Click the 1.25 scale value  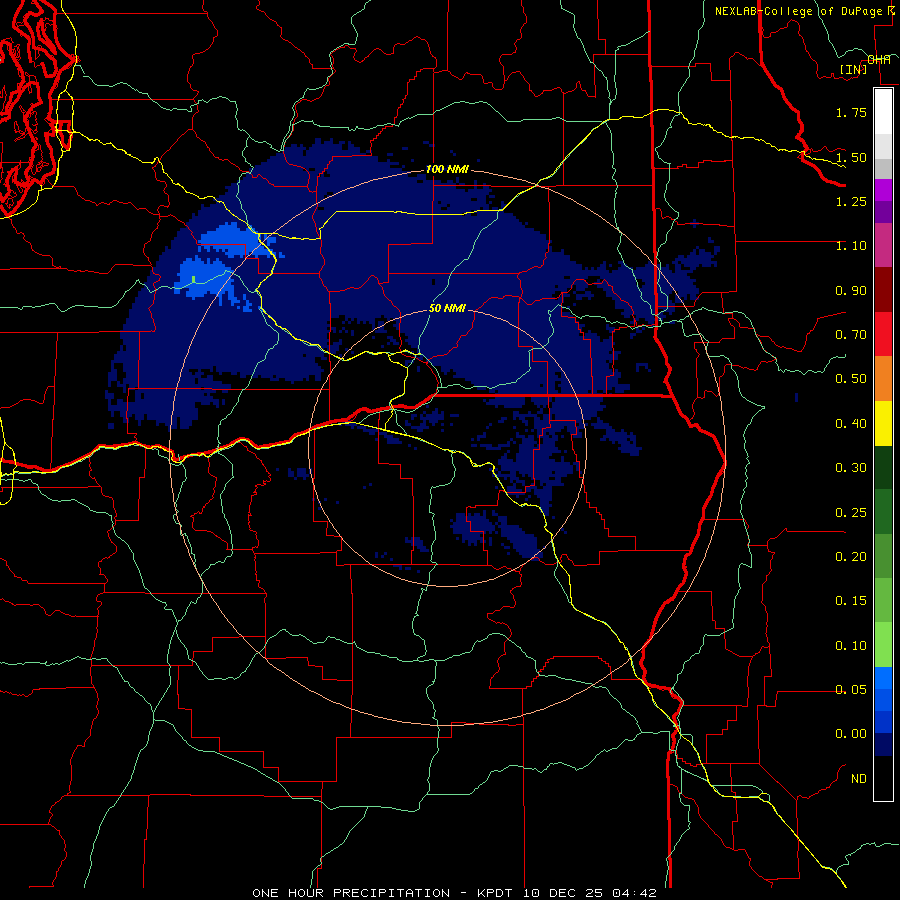pos(851,201)
